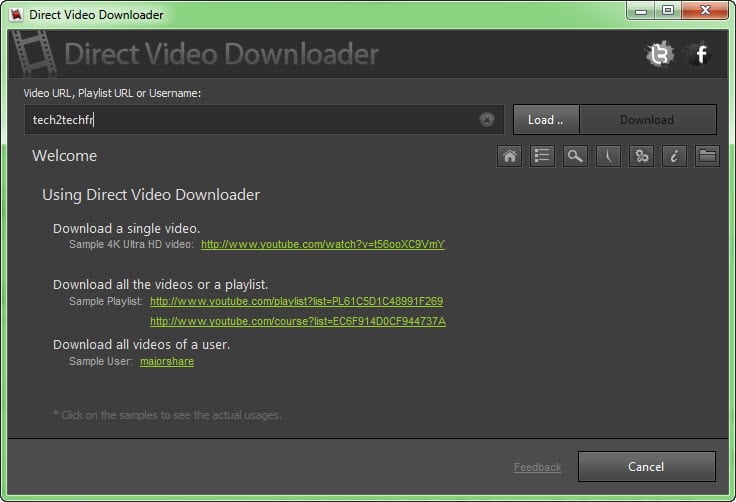Viewport: 736px width, 502px height.
Task: Clear the URL field with the x icon
Action: [x=487, y=120]
